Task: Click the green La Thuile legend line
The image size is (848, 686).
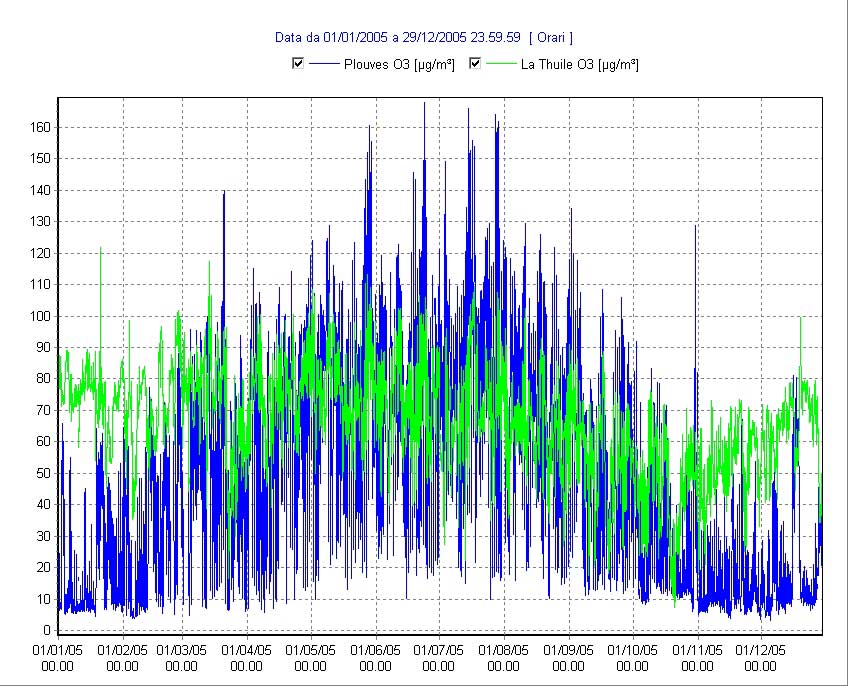Action: point(501,64)
